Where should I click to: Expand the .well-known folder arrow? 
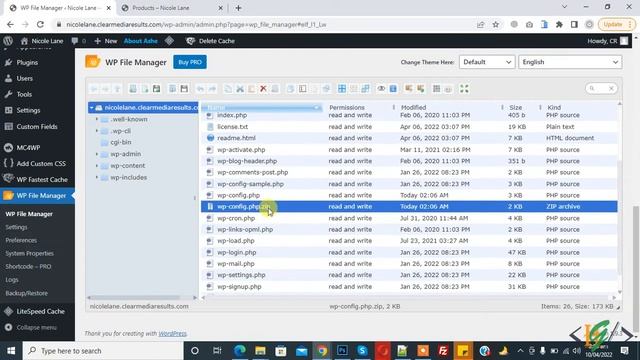(x=97, y=119)
